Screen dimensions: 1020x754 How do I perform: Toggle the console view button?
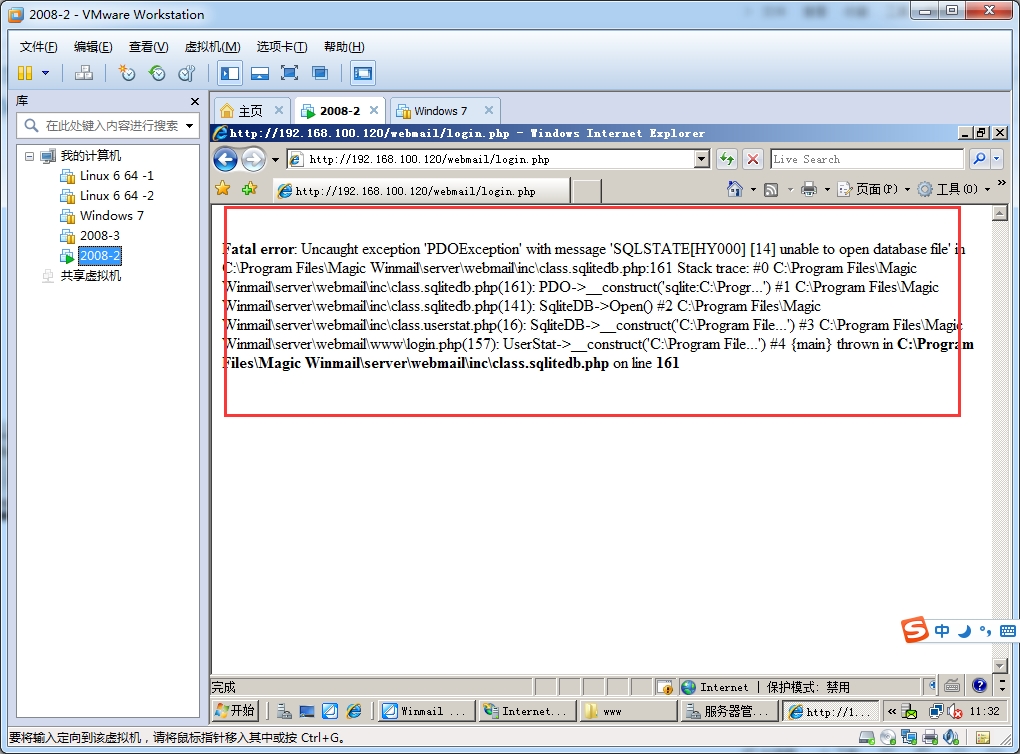coord(363,73)
